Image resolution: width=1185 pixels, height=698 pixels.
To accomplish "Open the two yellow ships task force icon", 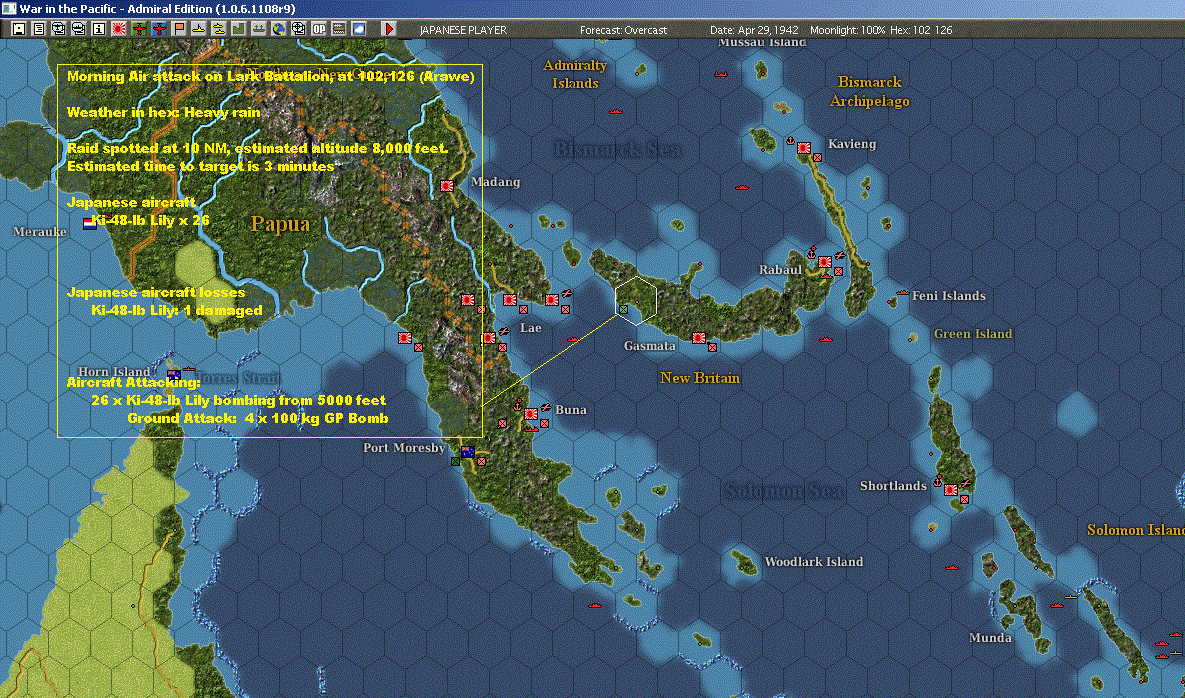I will point(218,29).
